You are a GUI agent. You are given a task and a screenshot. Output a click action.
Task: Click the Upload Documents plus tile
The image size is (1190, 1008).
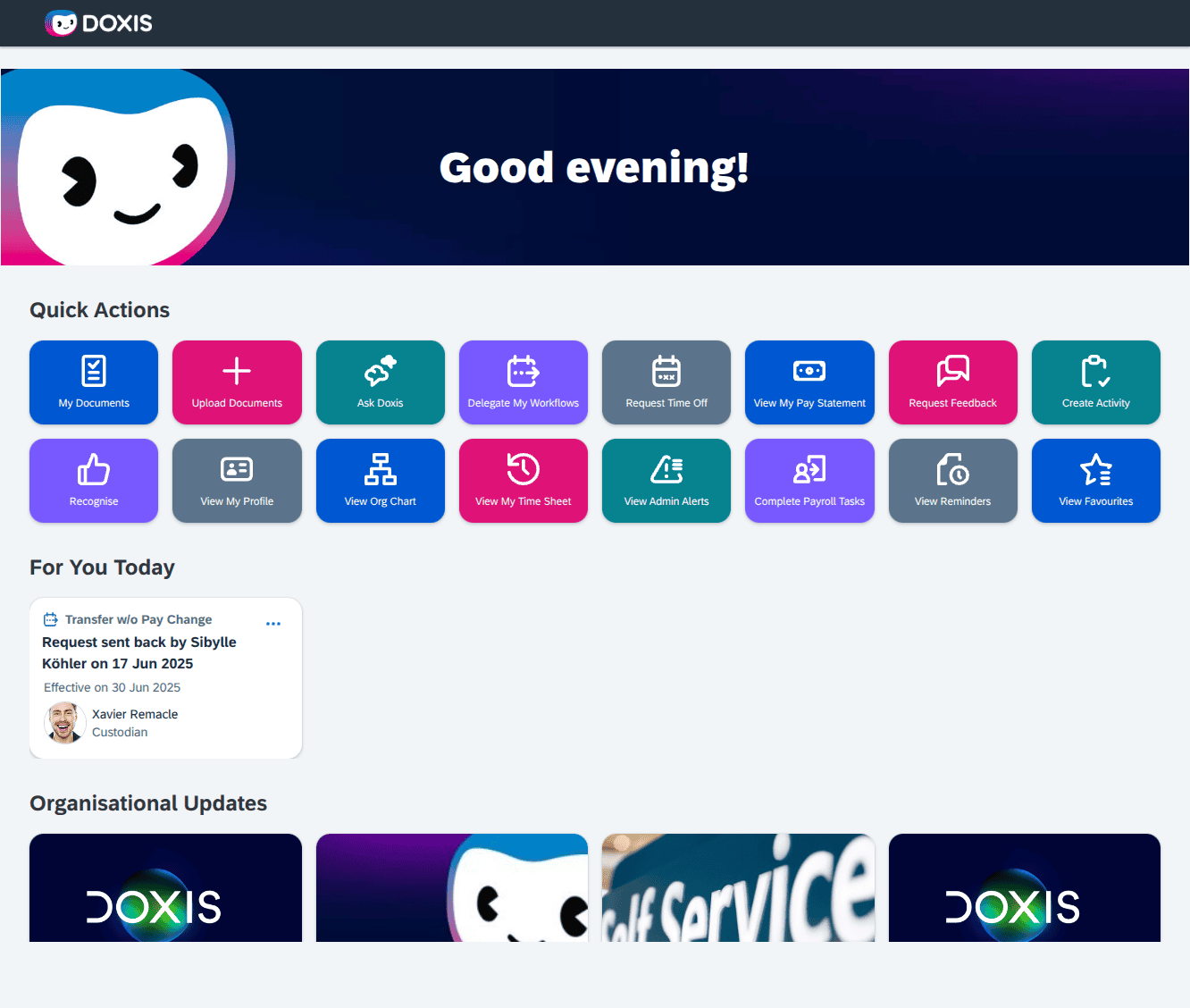tap(237, 382)
